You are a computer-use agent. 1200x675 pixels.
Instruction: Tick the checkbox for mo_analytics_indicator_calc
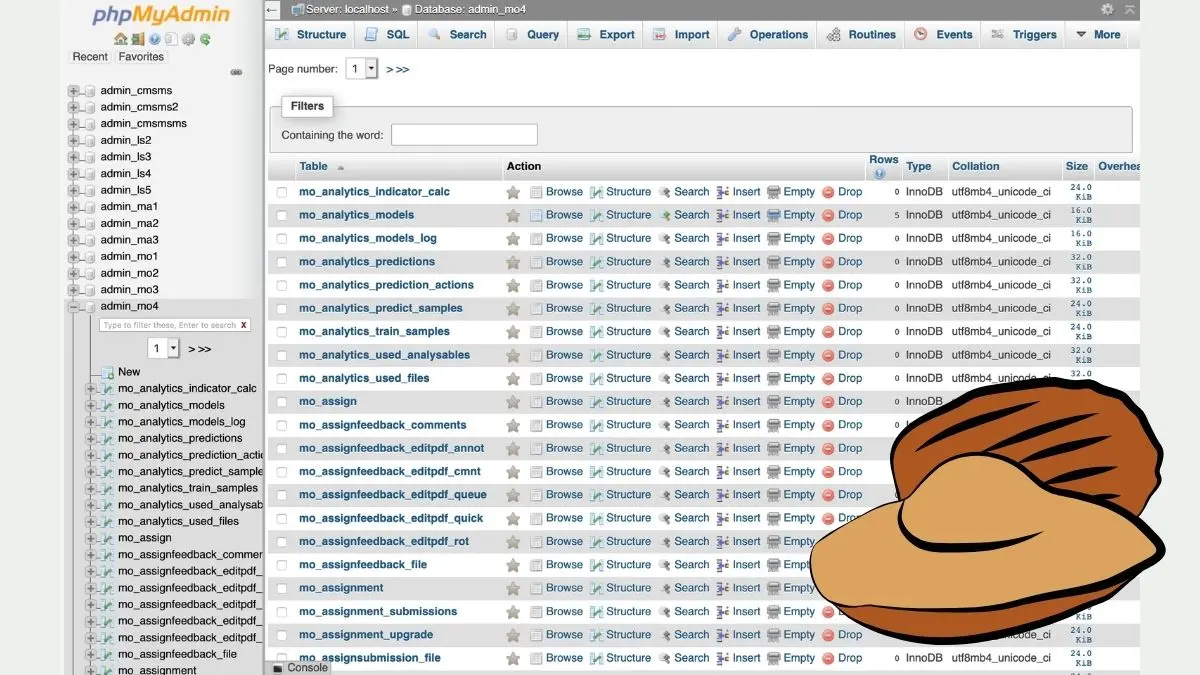click(282, 192)
